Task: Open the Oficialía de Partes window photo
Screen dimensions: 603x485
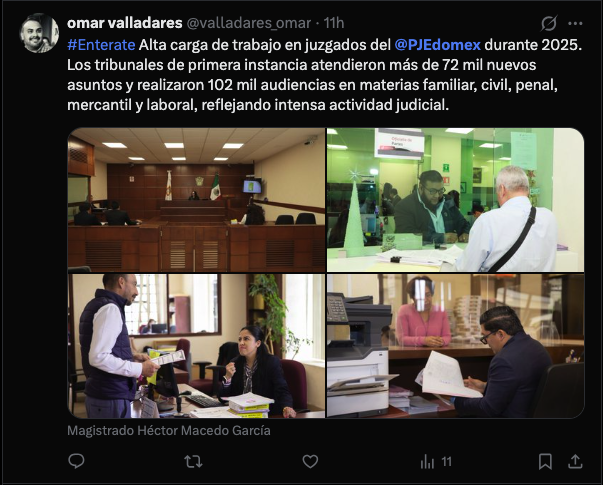Action: 455,200
